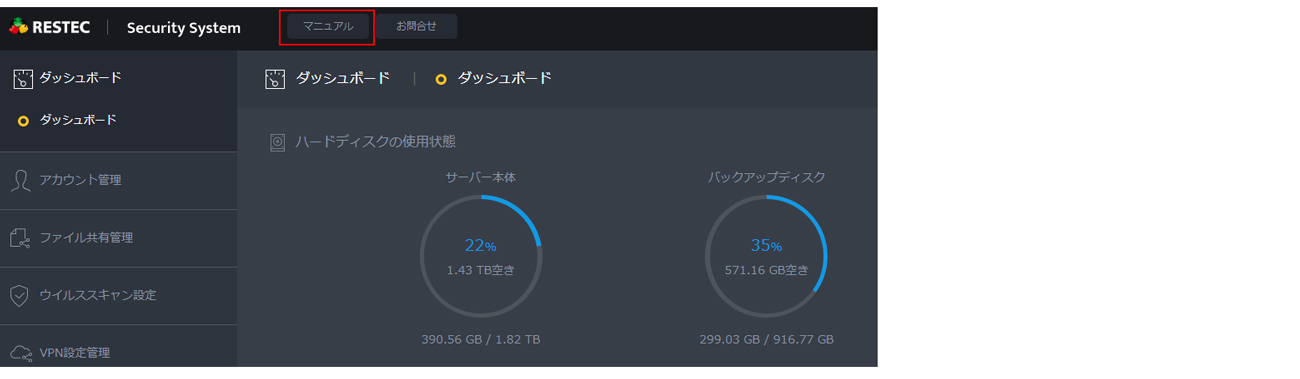
Task: Click the yellow circle next to sidebar ダッシュボード
Action: click(23, 121)
